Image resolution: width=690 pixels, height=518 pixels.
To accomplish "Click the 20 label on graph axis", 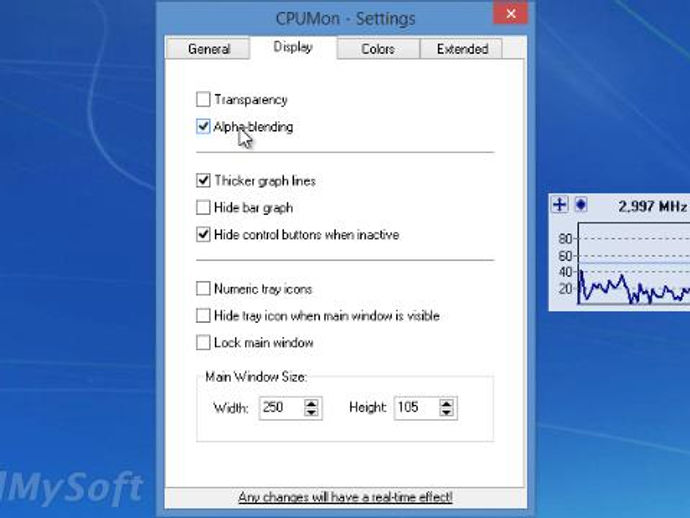I will [x=565, y=289].
